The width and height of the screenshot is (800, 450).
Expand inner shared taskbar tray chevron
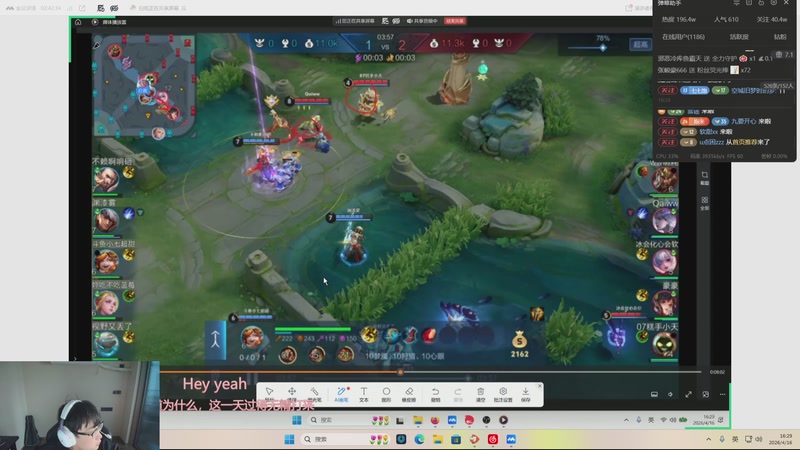tap(626, 420)
